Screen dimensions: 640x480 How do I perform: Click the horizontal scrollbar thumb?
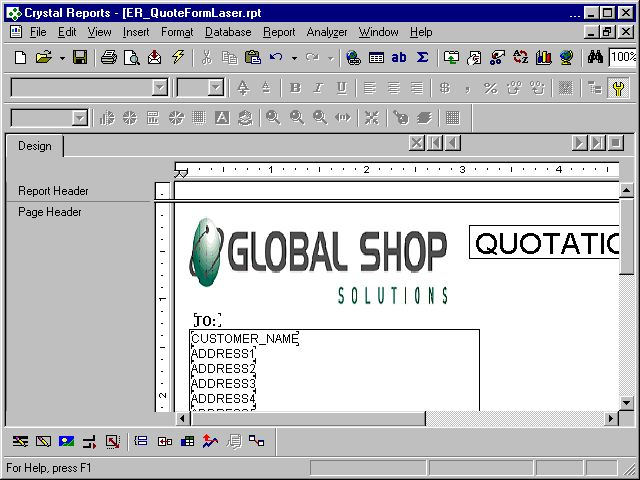coord(308,418)
